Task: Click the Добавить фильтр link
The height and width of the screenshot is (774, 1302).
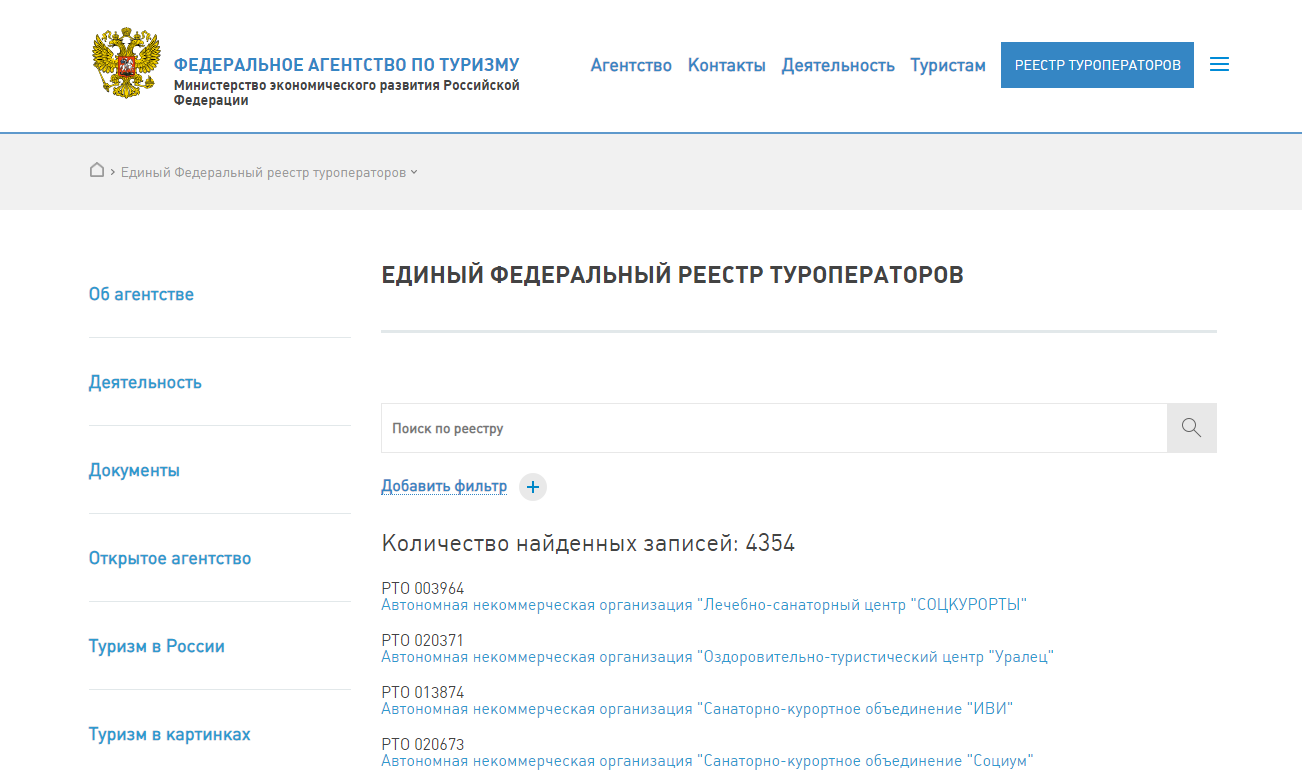Action: tap(444, 486)
